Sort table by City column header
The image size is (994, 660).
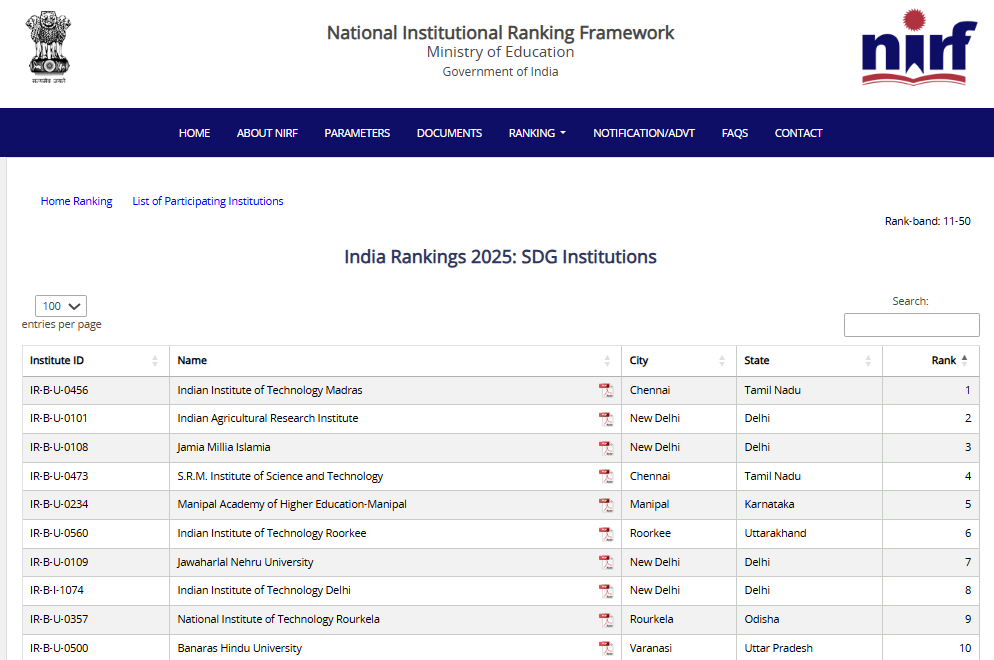coord(639,361)
